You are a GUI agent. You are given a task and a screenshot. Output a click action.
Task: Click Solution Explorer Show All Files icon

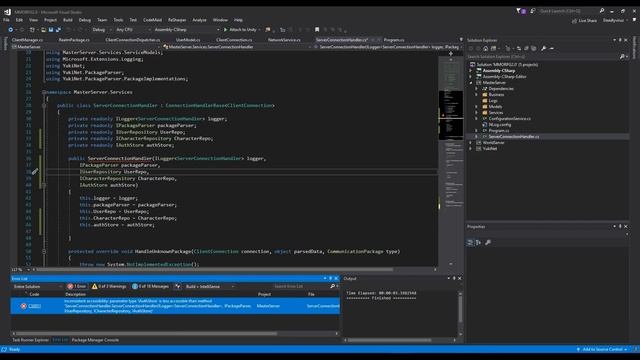(533, 49)
